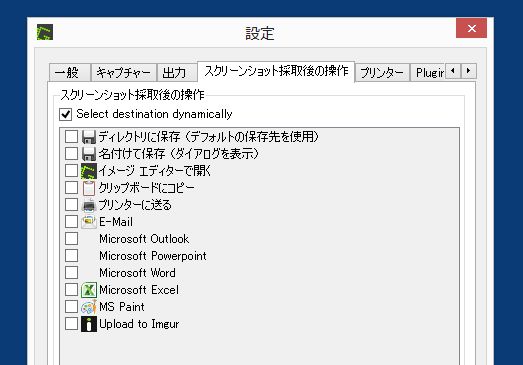Enable the E-Mail destination checkbox

click(71, 222)
